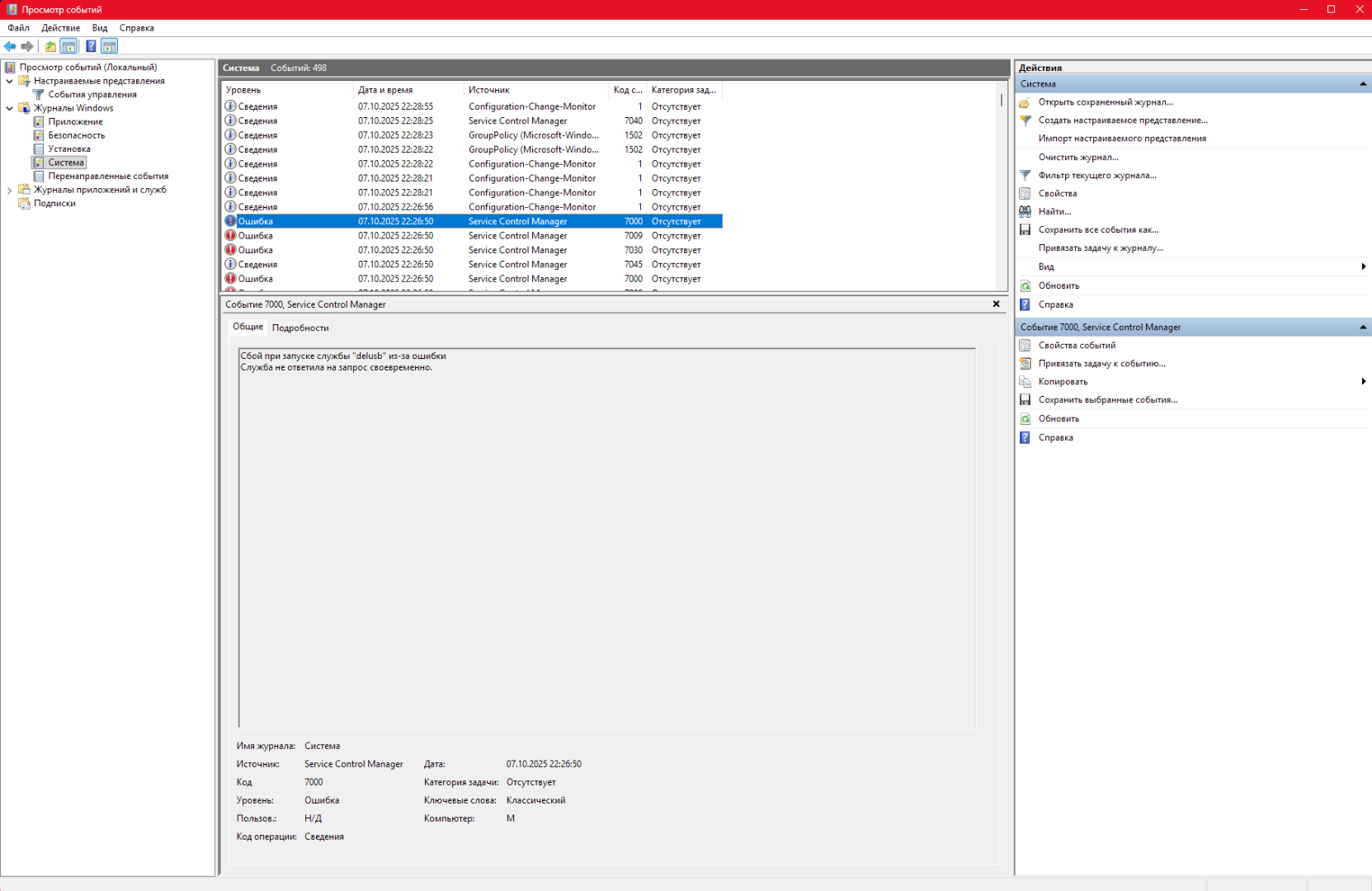Expand the 'Копировать' submenu arrow
The image size is (1372, 891).
pos(1363,381)
